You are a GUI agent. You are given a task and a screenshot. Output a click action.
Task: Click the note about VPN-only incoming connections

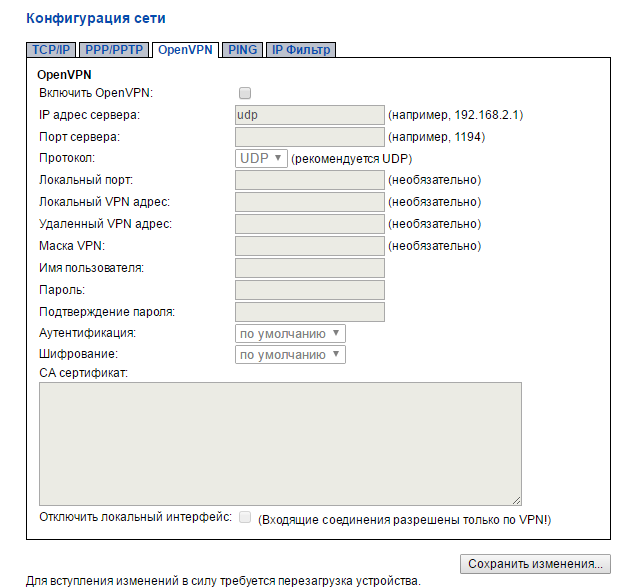tap(405, 520)
